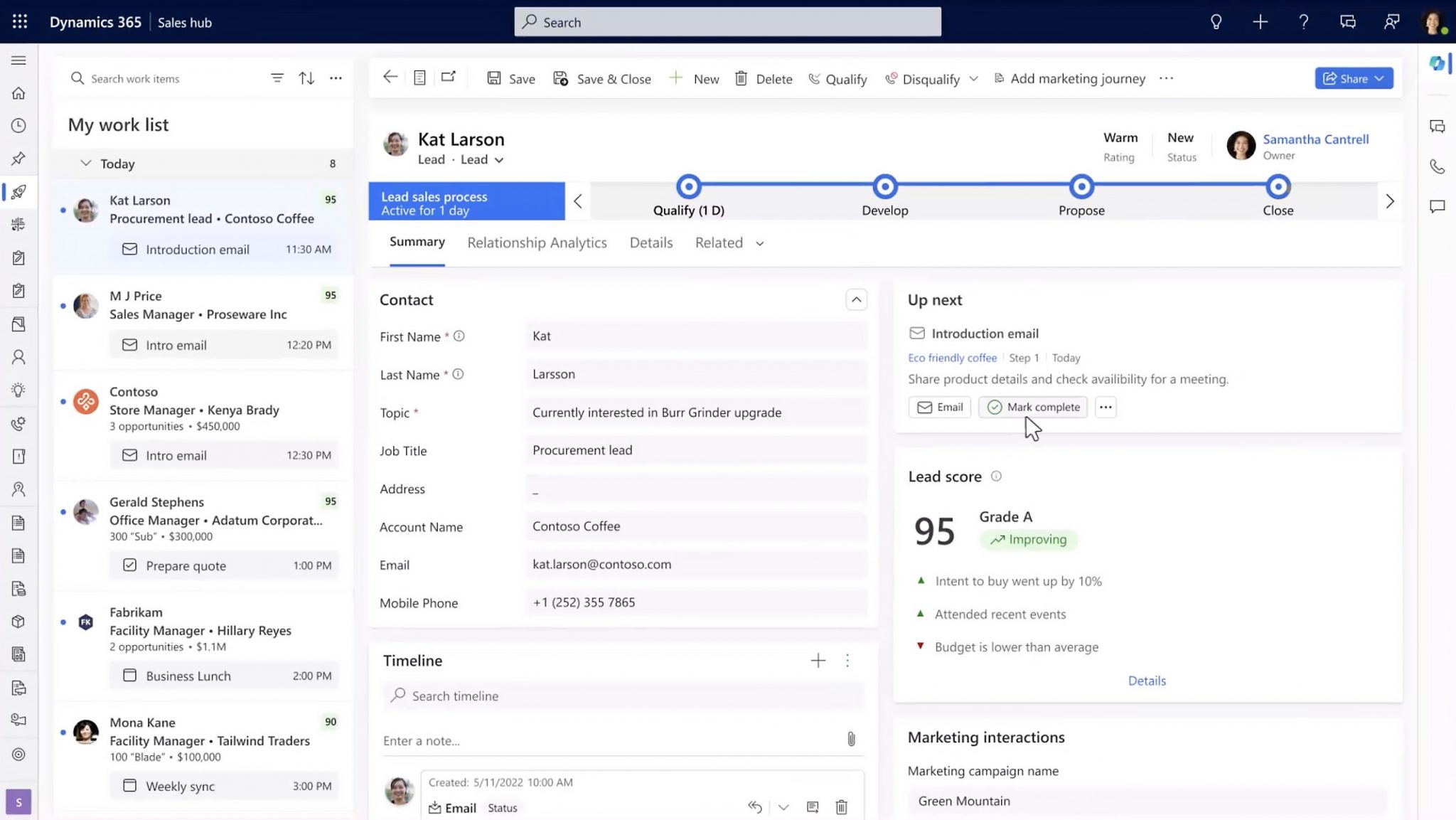
Task: Open the Details tab
Action: click(651, 243)
